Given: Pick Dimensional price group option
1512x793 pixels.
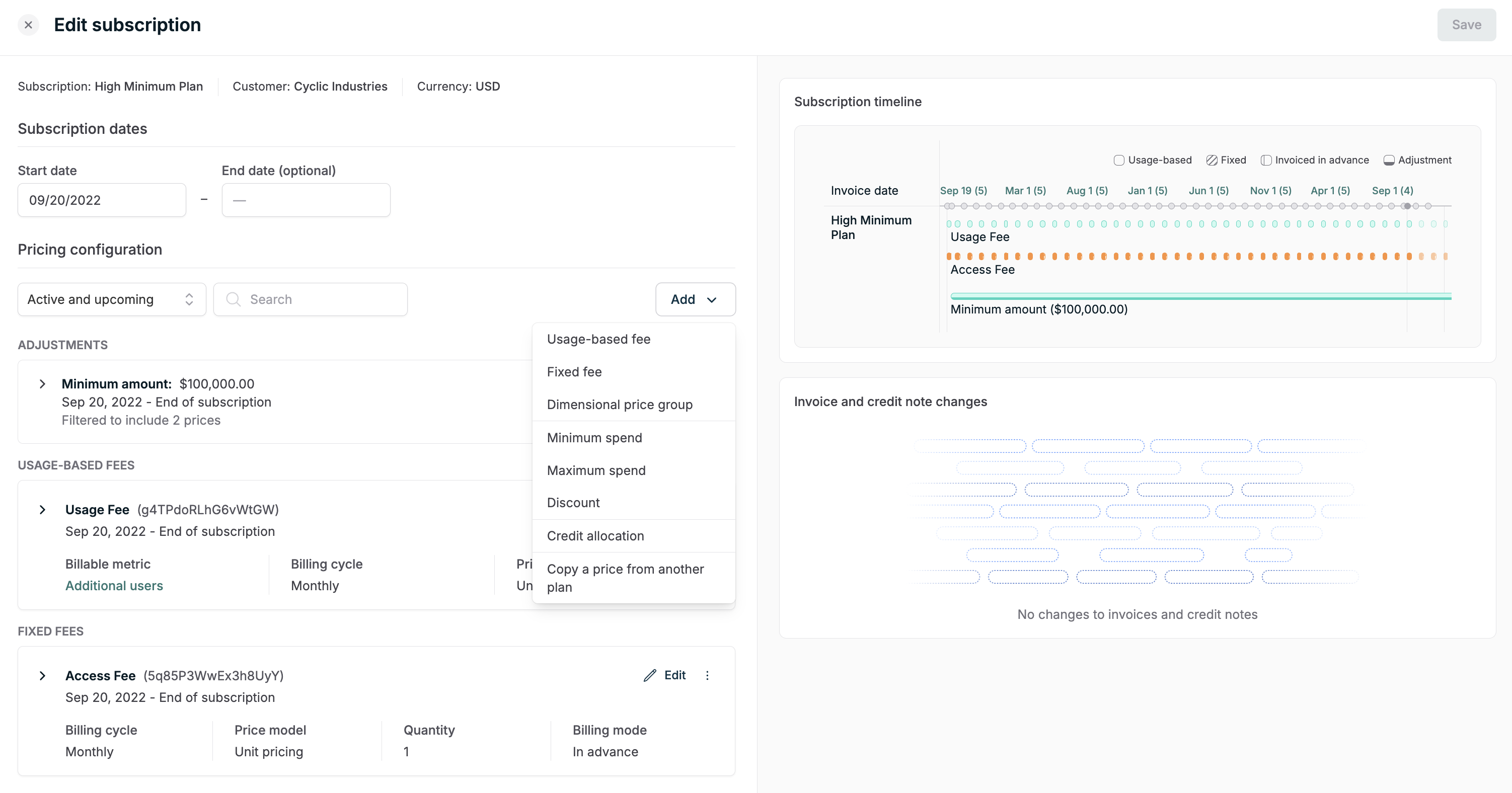Looking at the screenshot, I should pos(619,405).
